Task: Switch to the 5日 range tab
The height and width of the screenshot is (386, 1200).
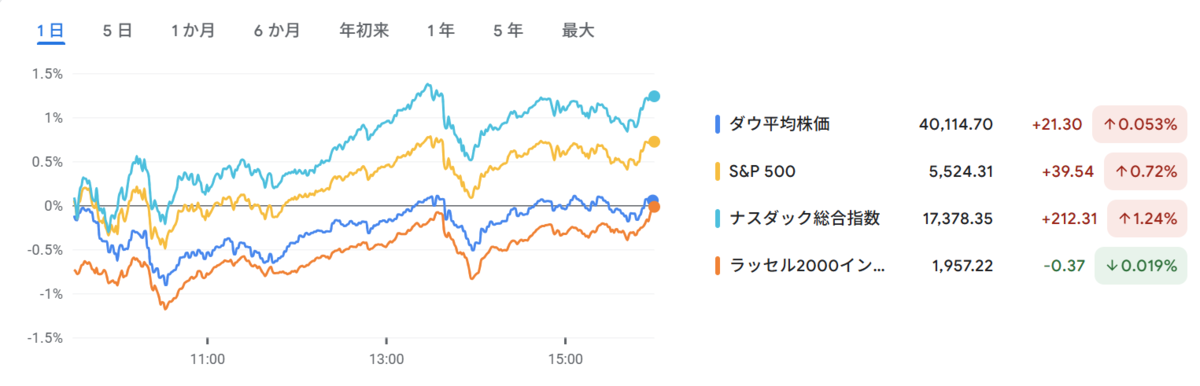Action: (x=117, y=31)
